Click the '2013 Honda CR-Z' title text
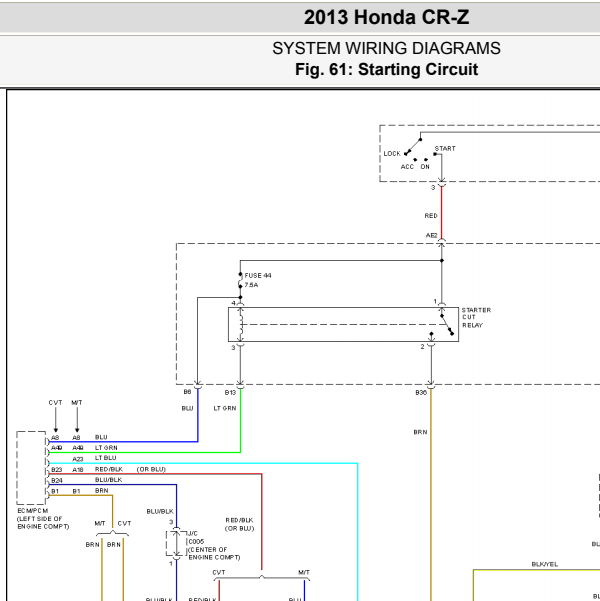Viewport: 600px width, 601px height. 386,17
